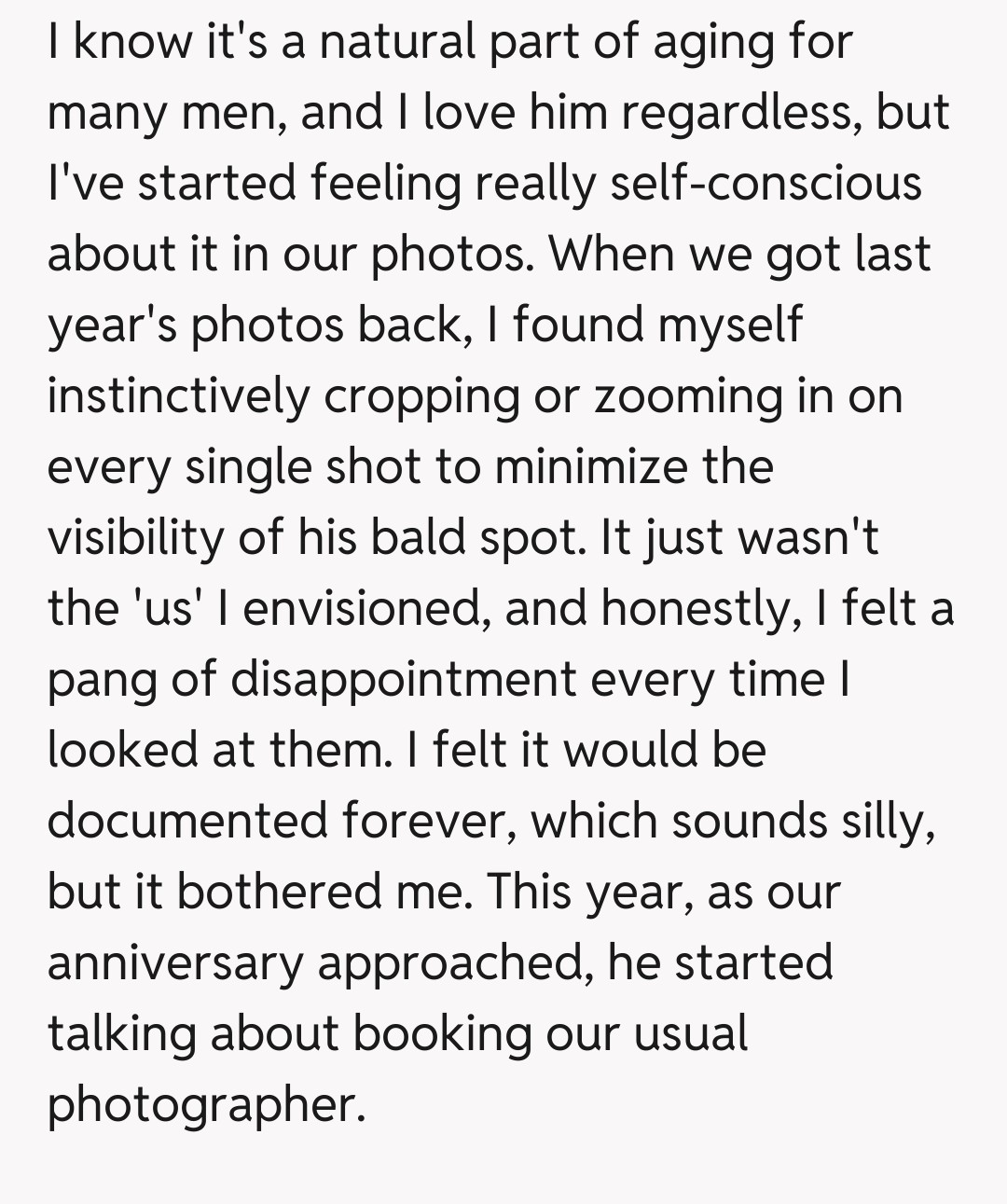
Task: Click the word "self-conscious" in the text
Action: point(765,182)
